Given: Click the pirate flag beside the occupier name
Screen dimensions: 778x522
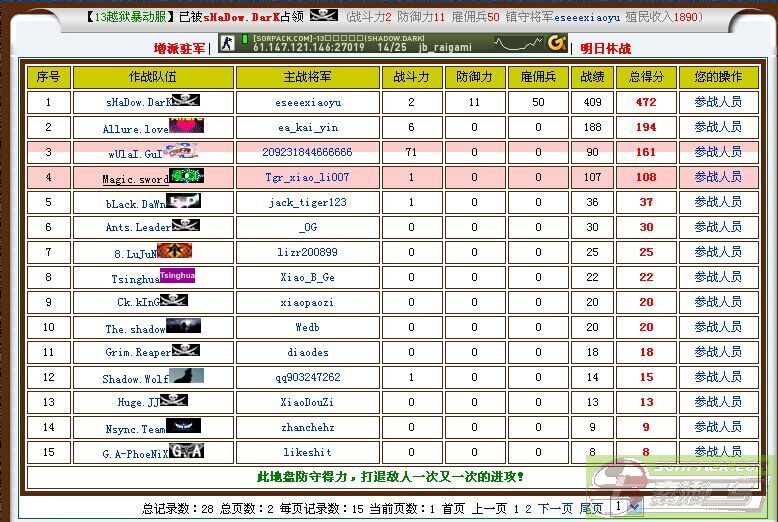Looking at the screenshot, I should click(x=323, y=16).
